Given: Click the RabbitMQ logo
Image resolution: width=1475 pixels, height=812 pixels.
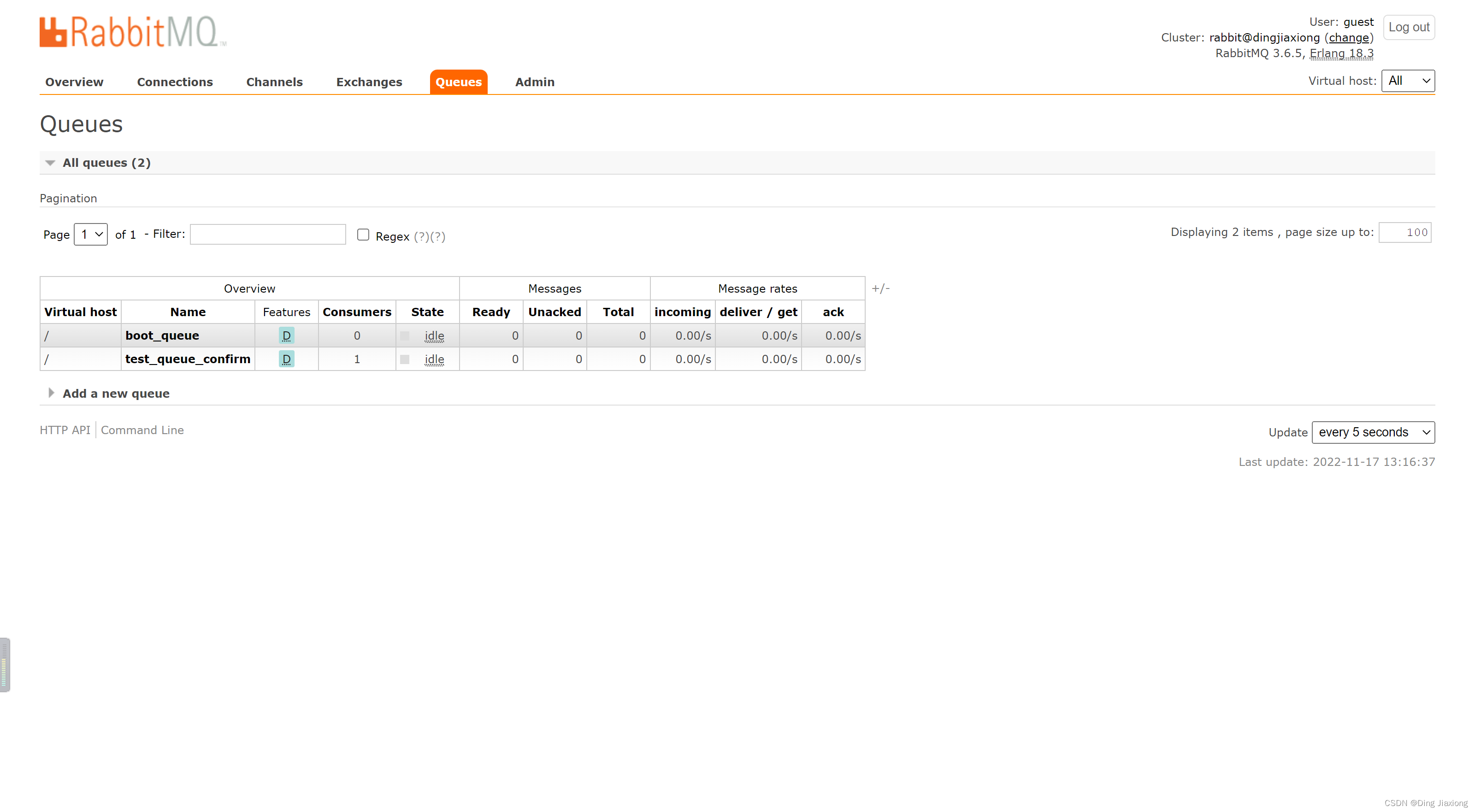Looking at the screenshot, I should [133, 31].
